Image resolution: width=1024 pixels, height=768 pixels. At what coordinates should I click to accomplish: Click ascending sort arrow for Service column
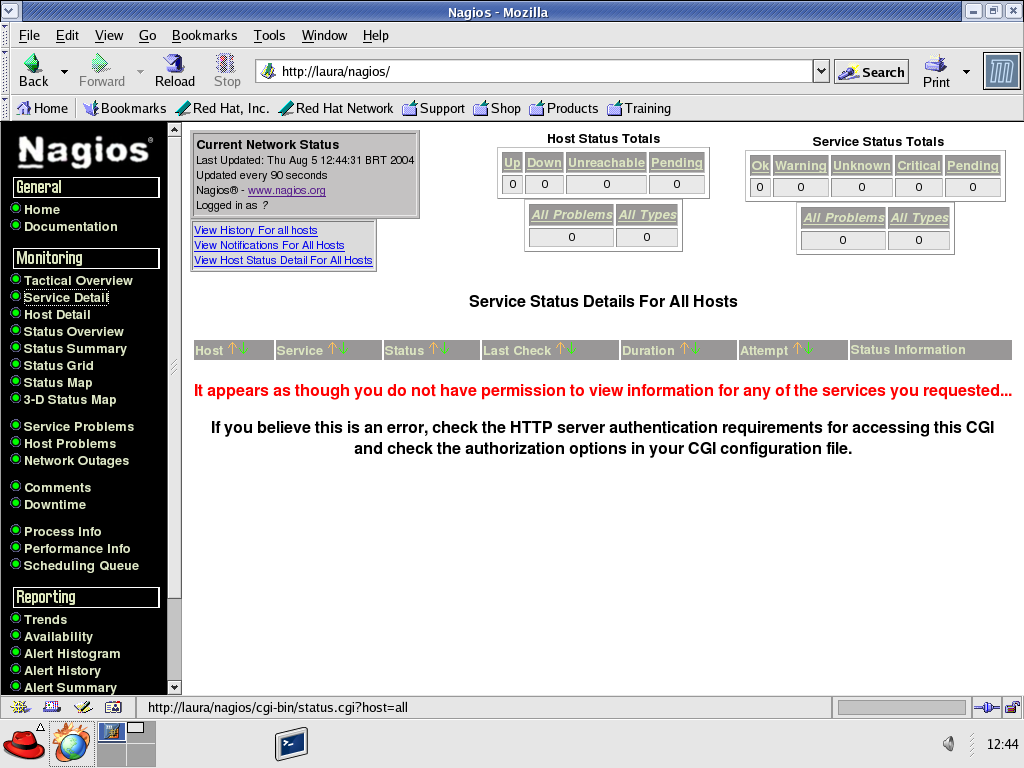332,349
